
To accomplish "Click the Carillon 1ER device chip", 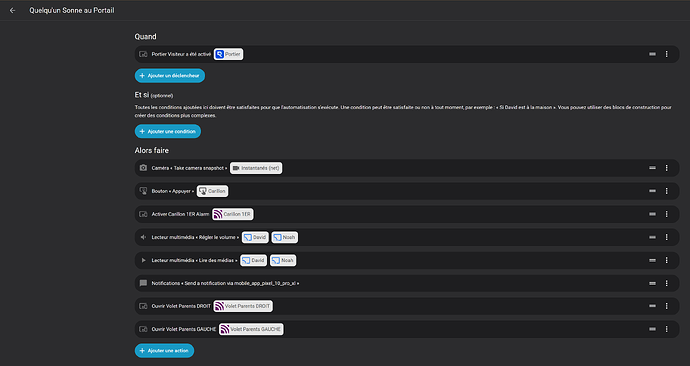I will [x=233, y=214].
